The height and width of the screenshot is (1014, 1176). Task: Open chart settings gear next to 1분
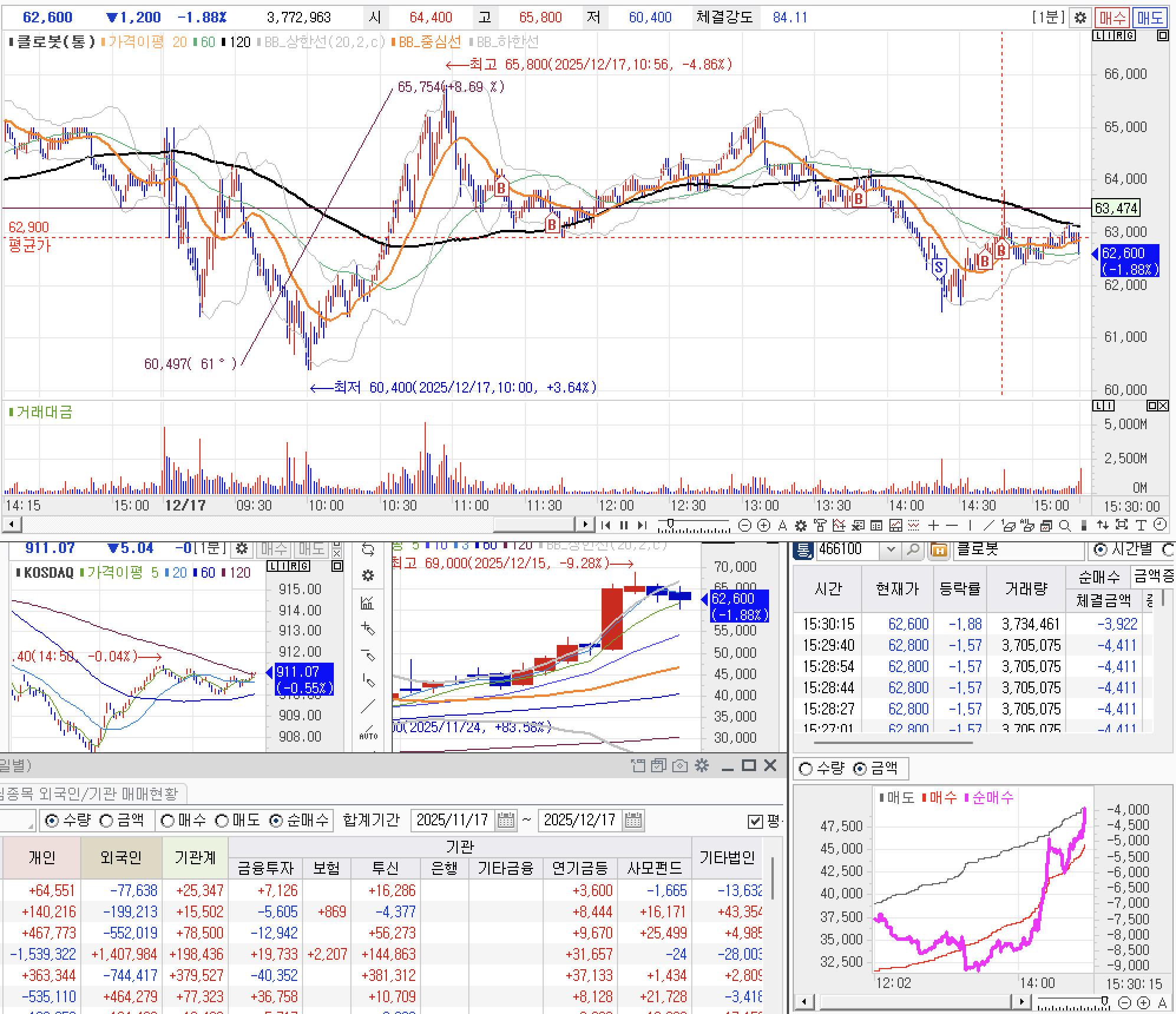[x=1080, y=18]
